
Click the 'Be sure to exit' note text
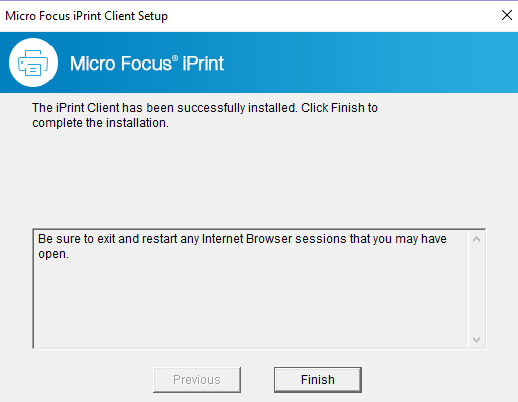(x=242, y=246)
